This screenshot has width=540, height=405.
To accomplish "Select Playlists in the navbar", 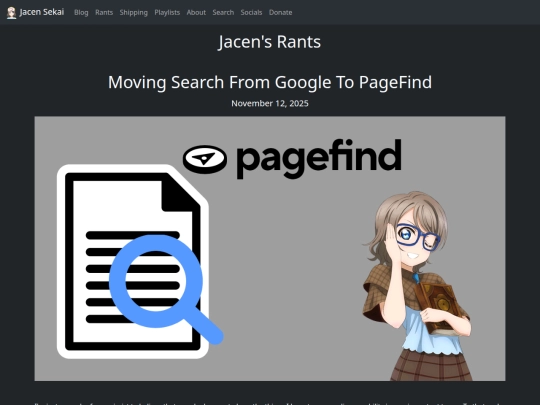I will (x=167, y=12).
